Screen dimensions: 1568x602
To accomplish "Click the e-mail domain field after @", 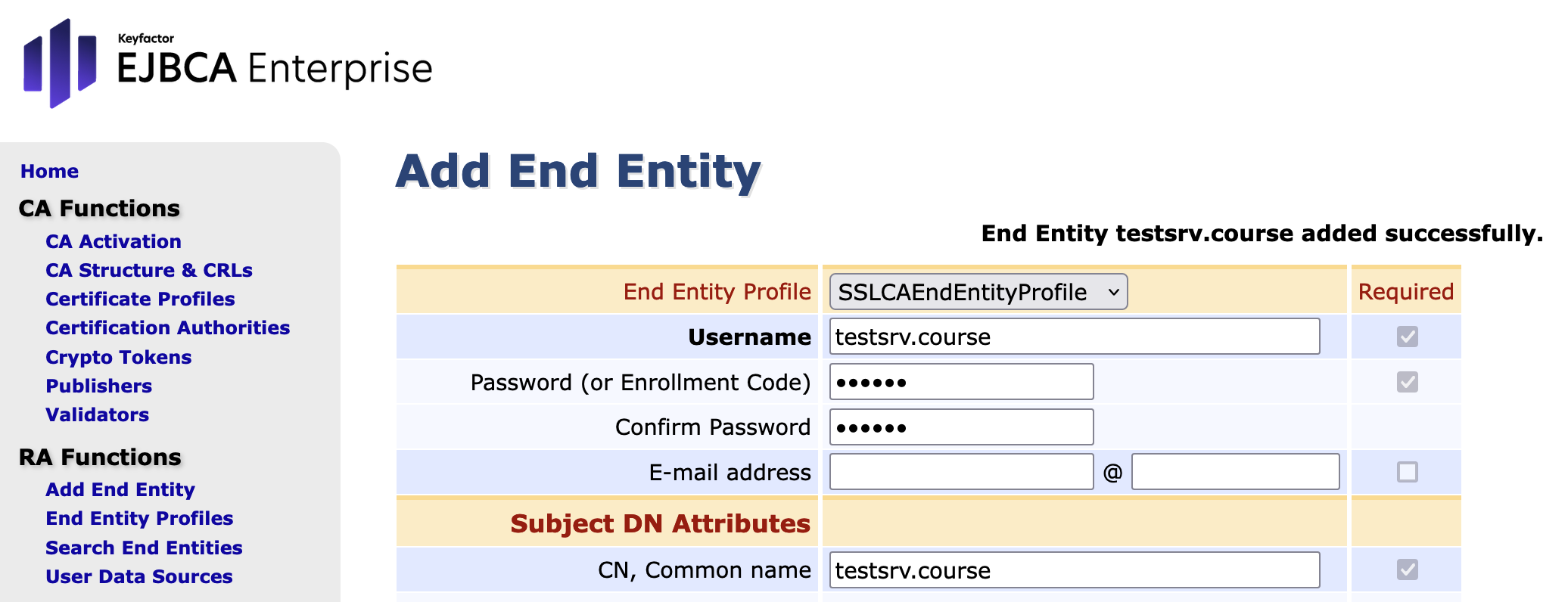I will (1235, 473).
